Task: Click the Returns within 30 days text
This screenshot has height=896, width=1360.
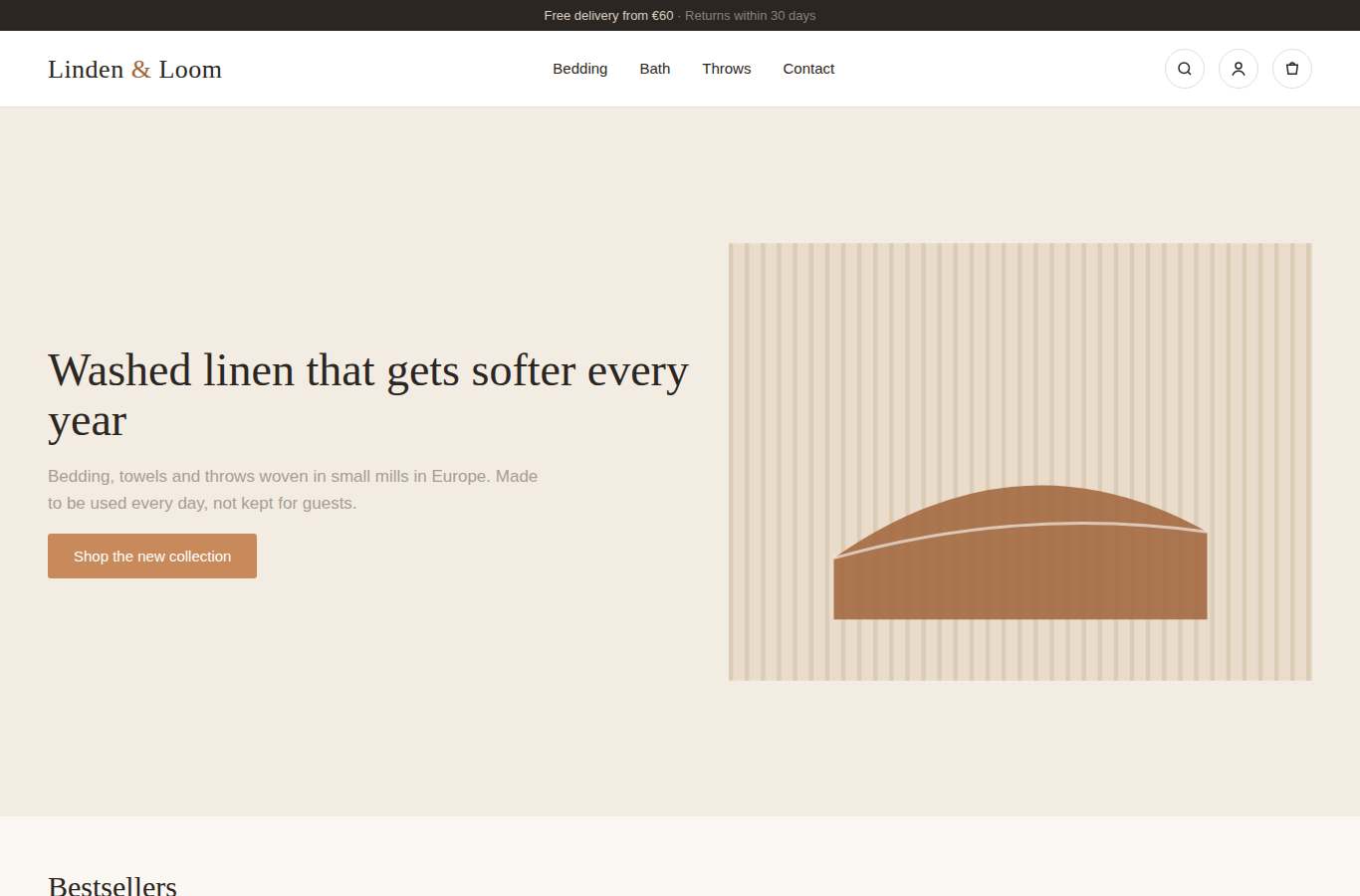Action: coord(751,16)
